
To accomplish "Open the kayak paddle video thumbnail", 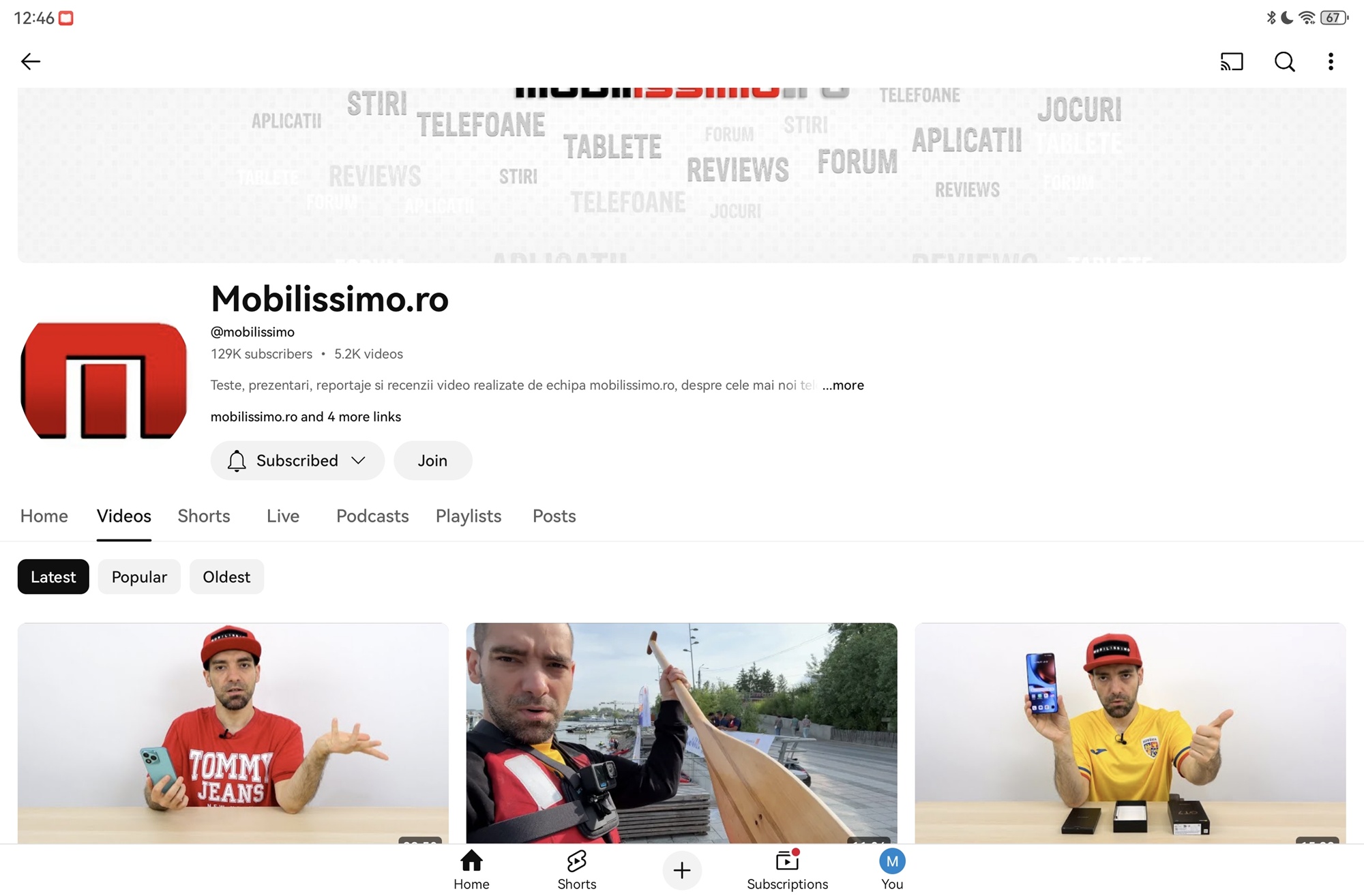I will [681, 733].
